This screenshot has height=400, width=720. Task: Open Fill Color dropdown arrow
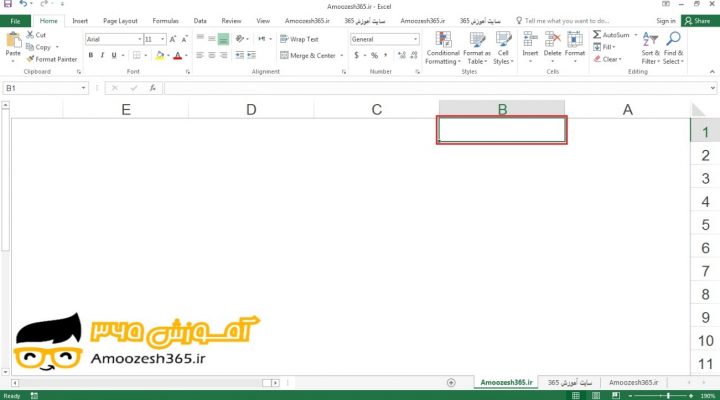[x=168, y=56]
